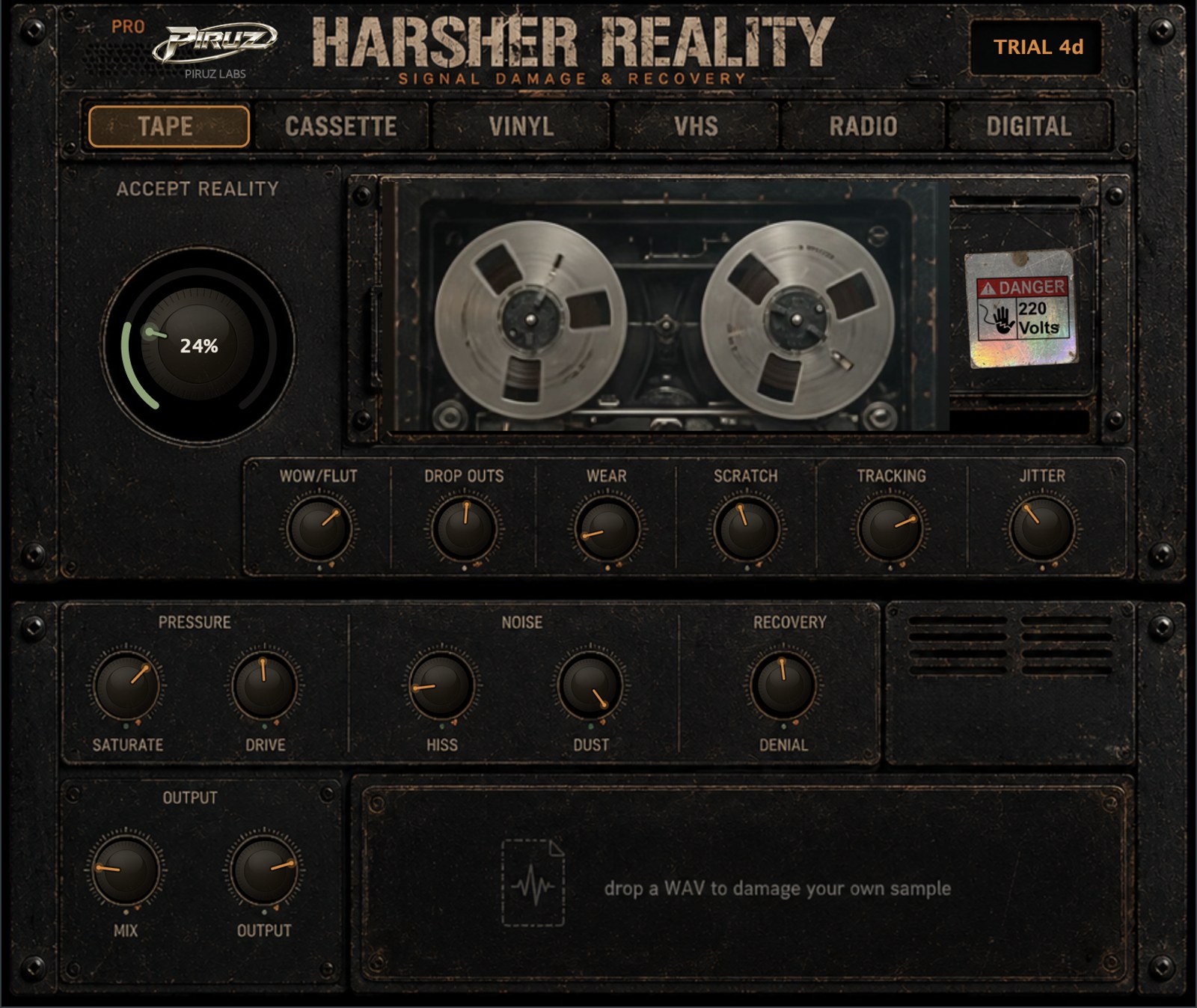The image size is (1197, 1008).
Task: Click the OUTPUT level knob
Action: tap(264, 870)
